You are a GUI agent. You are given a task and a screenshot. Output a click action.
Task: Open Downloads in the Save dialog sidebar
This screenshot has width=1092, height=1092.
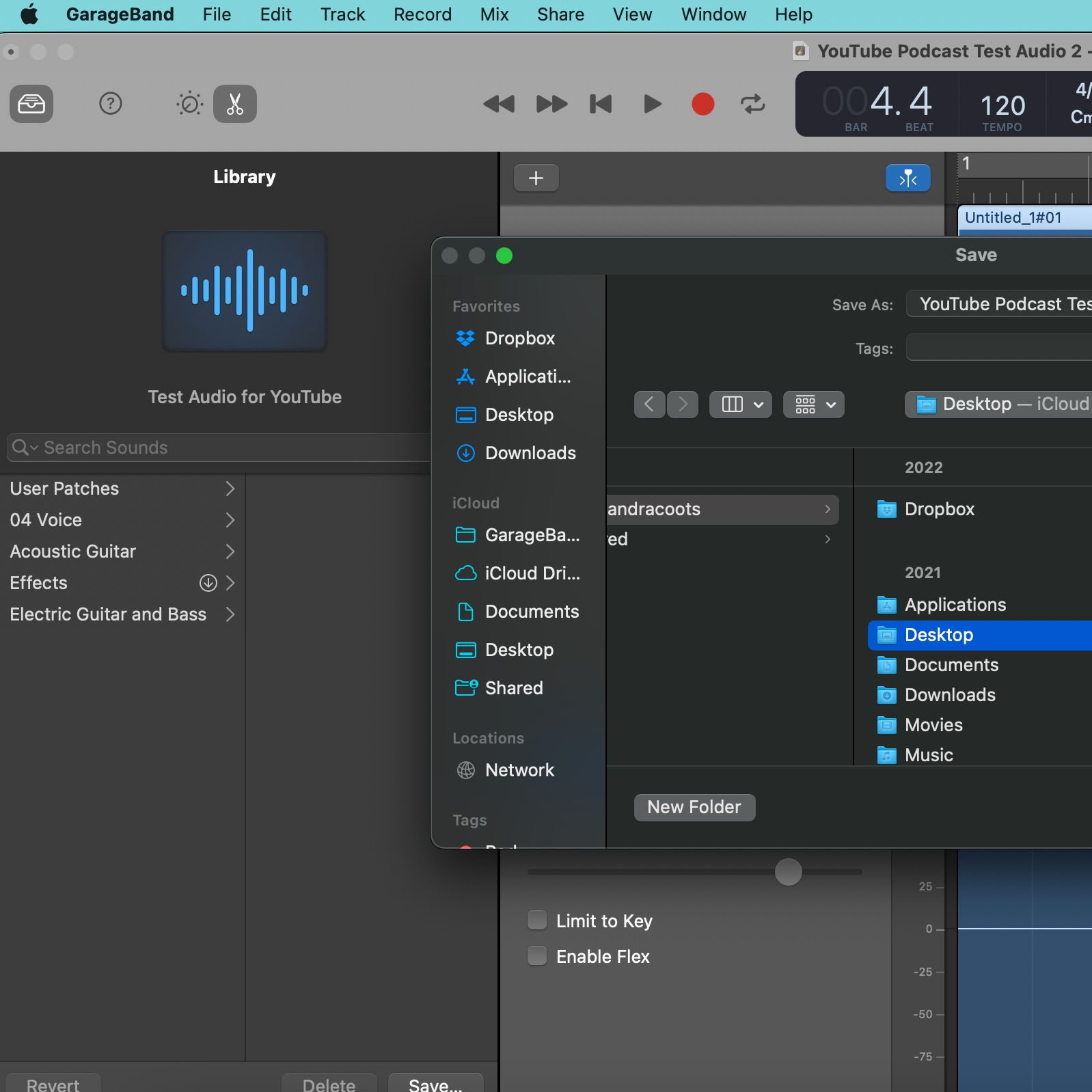tap(519, 453)
